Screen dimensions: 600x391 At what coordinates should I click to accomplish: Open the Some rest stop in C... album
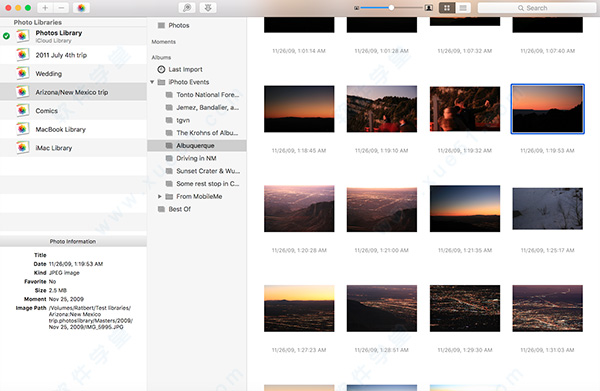pos(207,184)
